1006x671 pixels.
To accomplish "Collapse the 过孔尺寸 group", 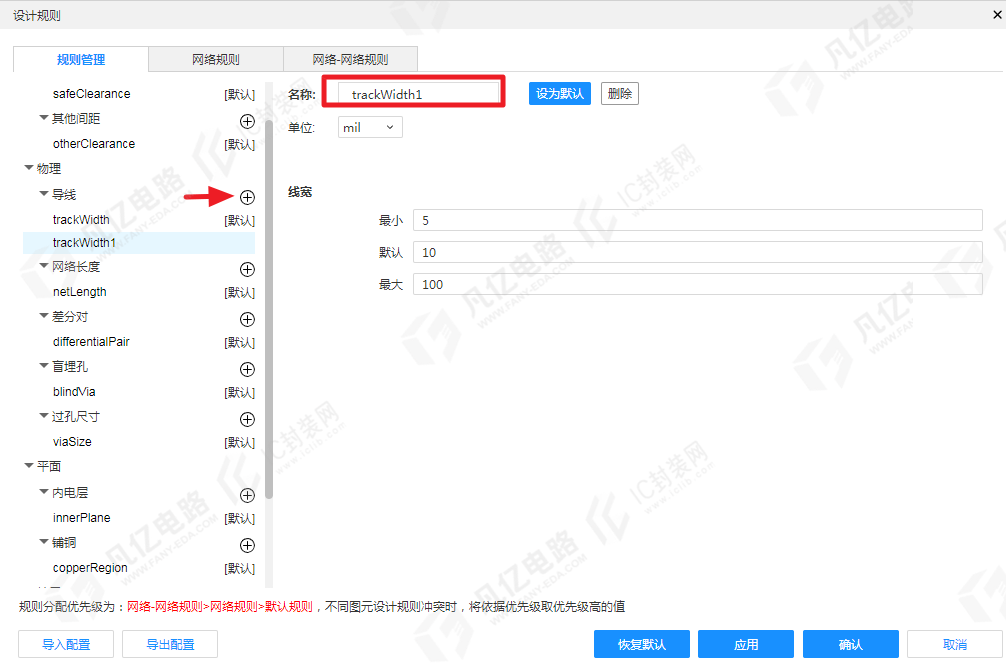I will [44, 416].
